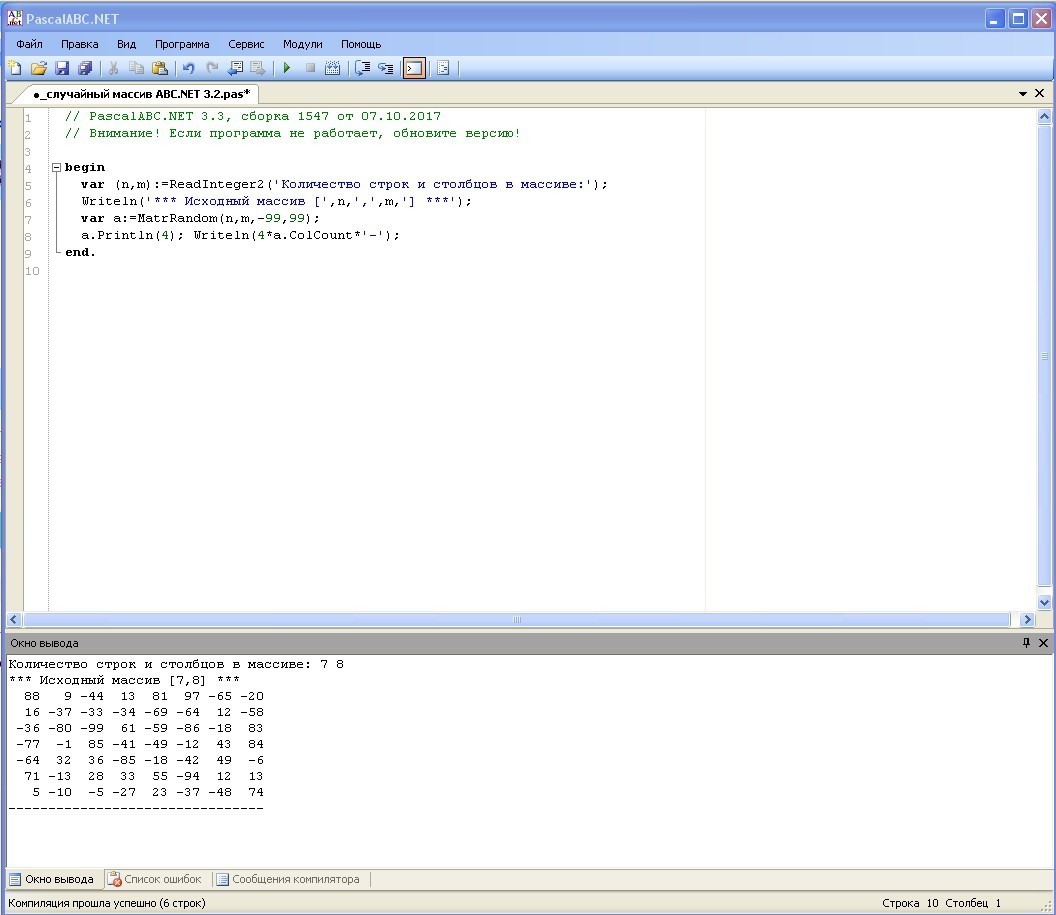The image size is (1056, 915).
Task: Run the program with the green play icon
Action: (286, 68)
